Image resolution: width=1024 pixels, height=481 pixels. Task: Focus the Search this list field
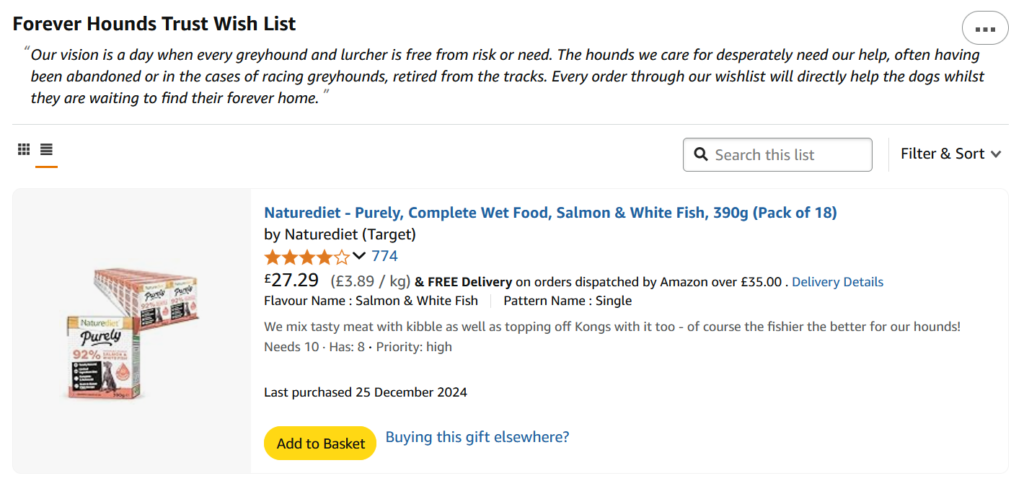[777, 155]
